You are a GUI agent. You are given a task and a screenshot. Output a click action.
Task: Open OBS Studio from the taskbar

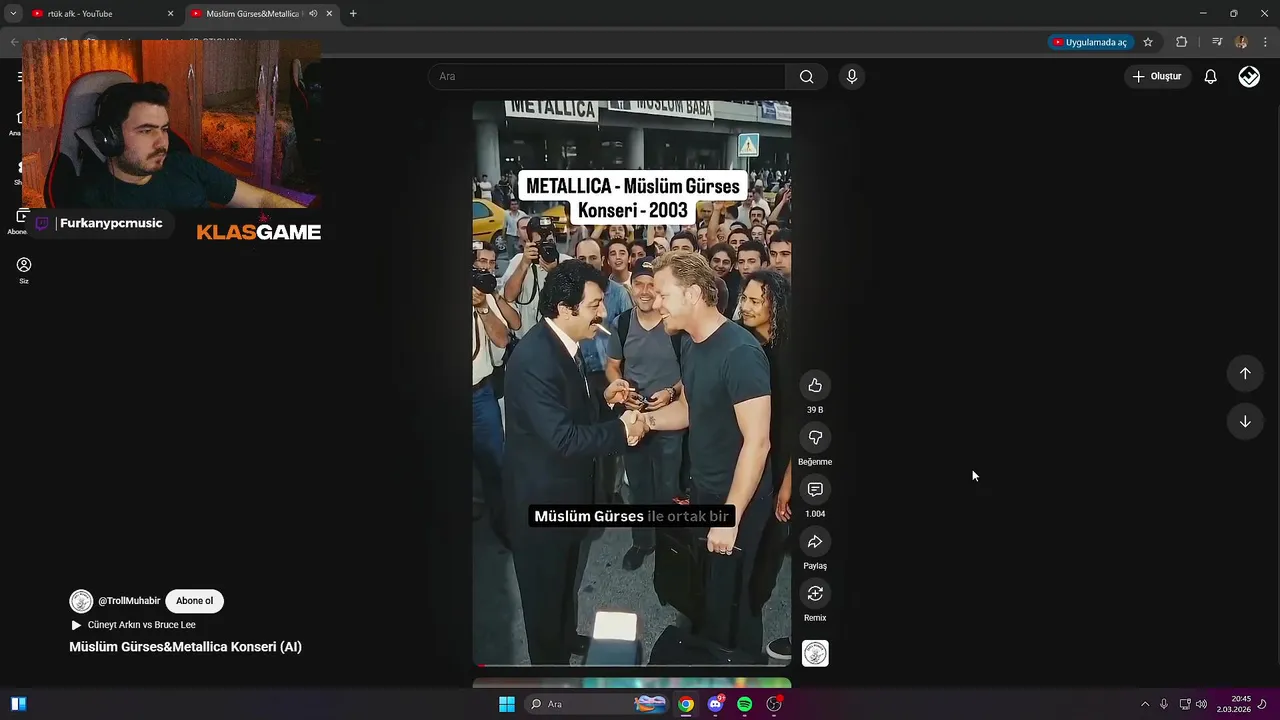(x=774, y=704)
